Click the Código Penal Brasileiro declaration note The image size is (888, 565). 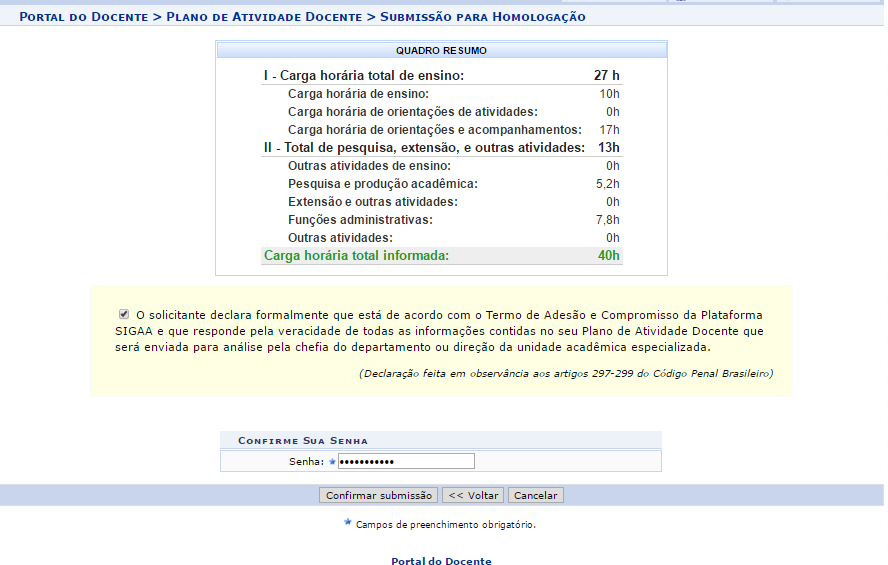coord(565,373)
